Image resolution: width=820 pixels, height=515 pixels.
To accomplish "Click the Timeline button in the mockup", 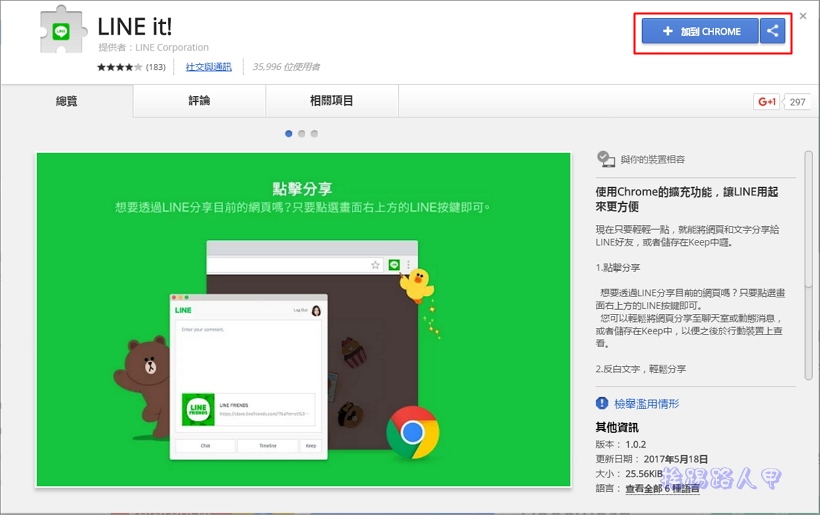I will click(x=268, y=446).
